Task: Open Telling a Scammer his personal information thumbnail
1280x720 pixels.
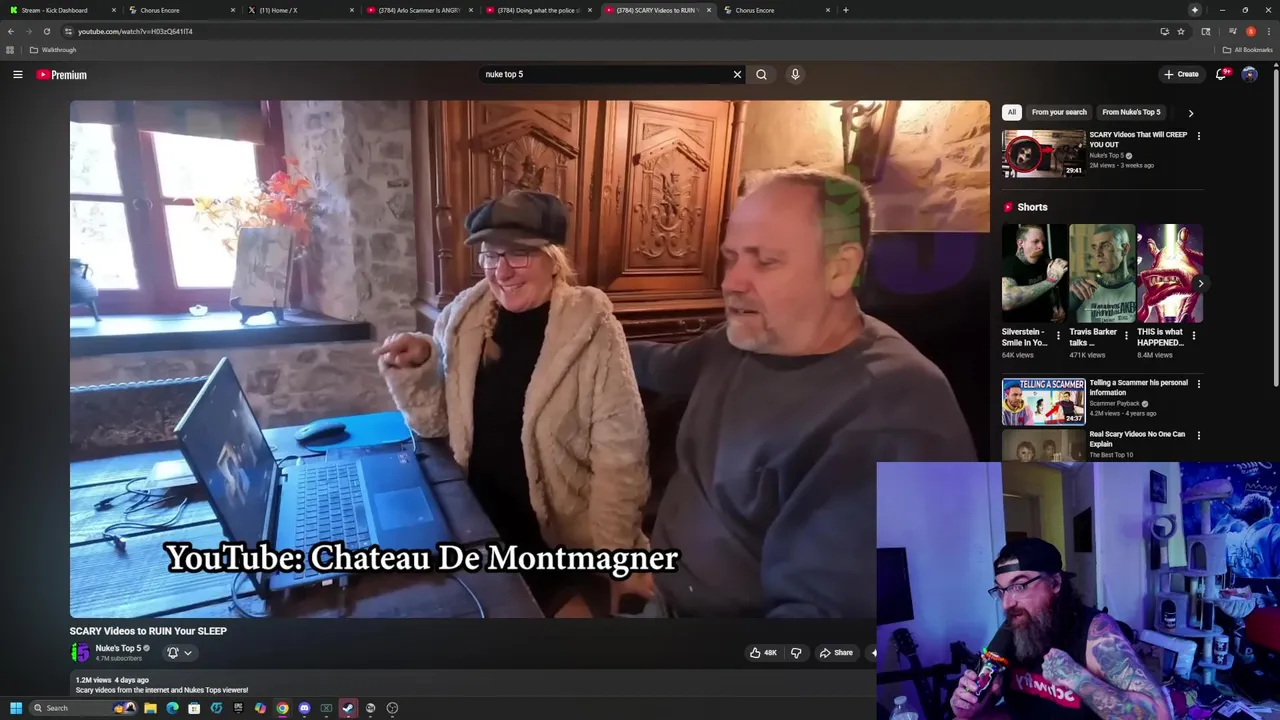Action: pos(1043,401)
